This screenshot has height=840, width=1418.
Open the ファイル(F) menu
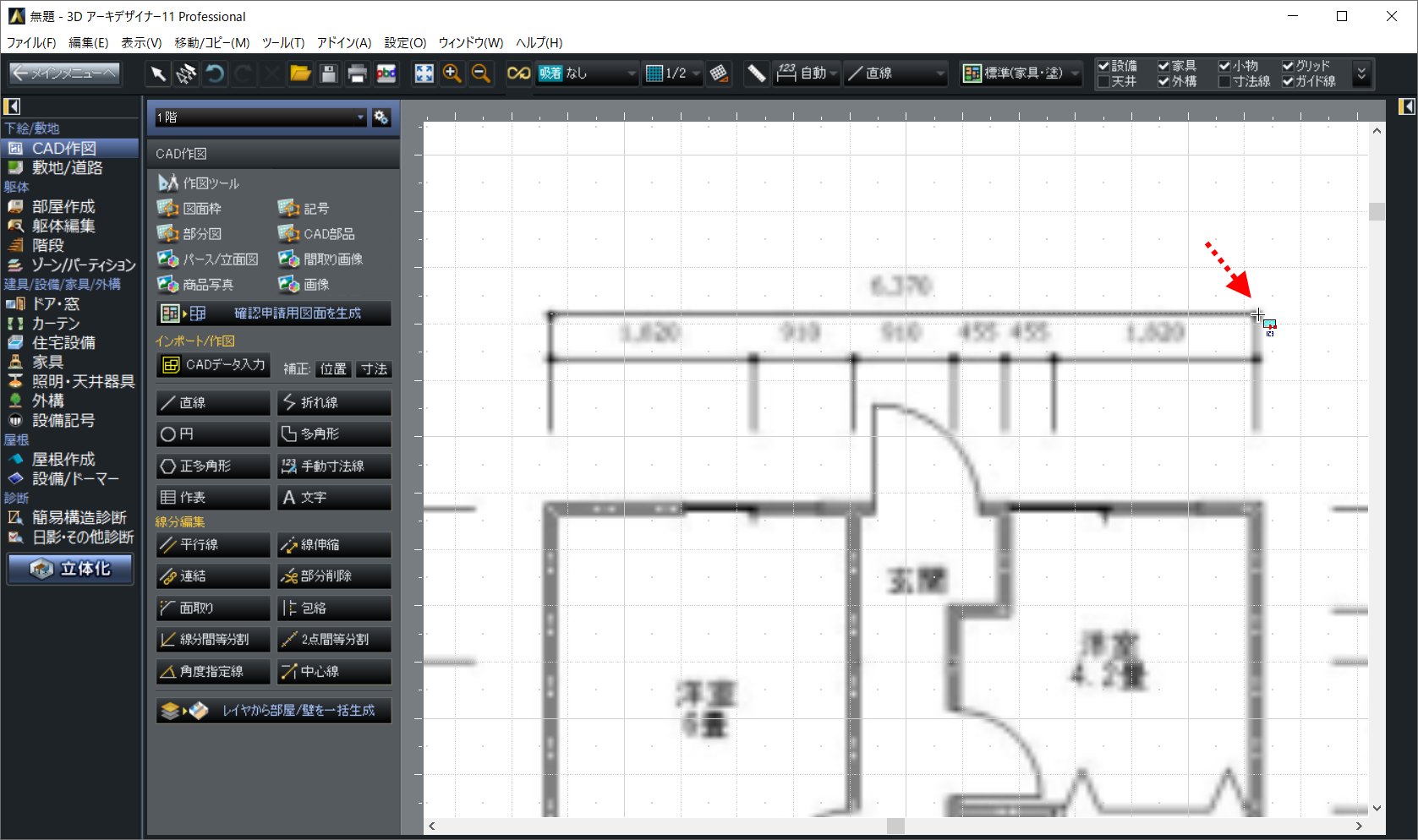coord(31,42)
